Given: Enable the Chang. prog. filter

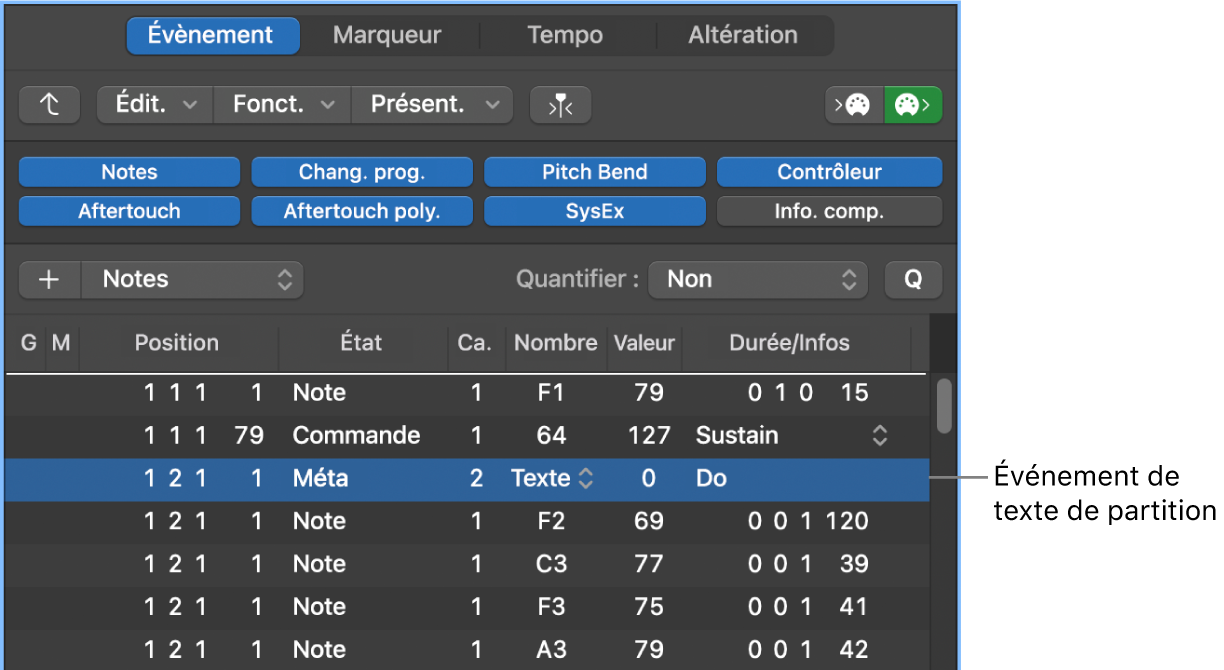Looking at the screenshot, I should click(361, 171).
